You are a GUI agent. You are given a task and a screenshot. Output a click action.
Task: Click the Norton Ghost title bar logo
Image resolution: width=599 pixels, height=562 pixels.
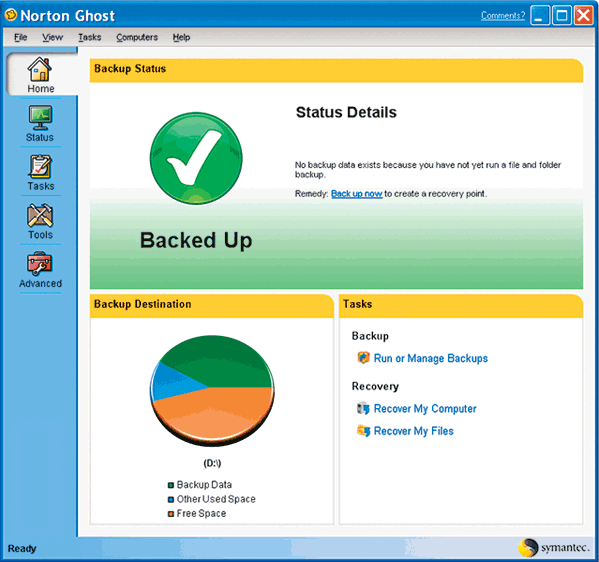coord(11,15)
